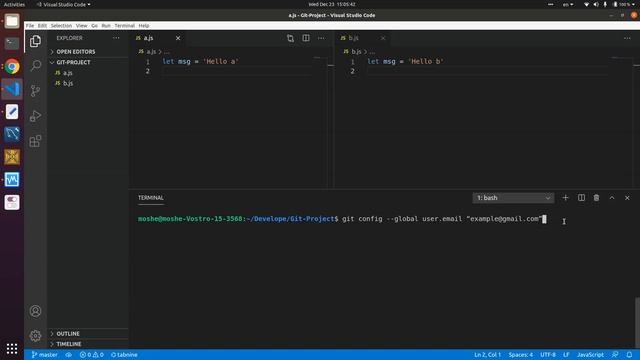Create a new terminal with plus icon

565,198
